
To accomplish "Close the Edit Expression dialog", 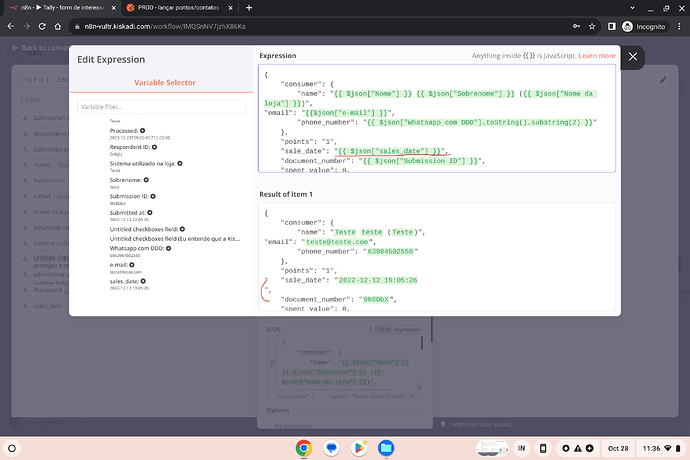I will [633, 58].
